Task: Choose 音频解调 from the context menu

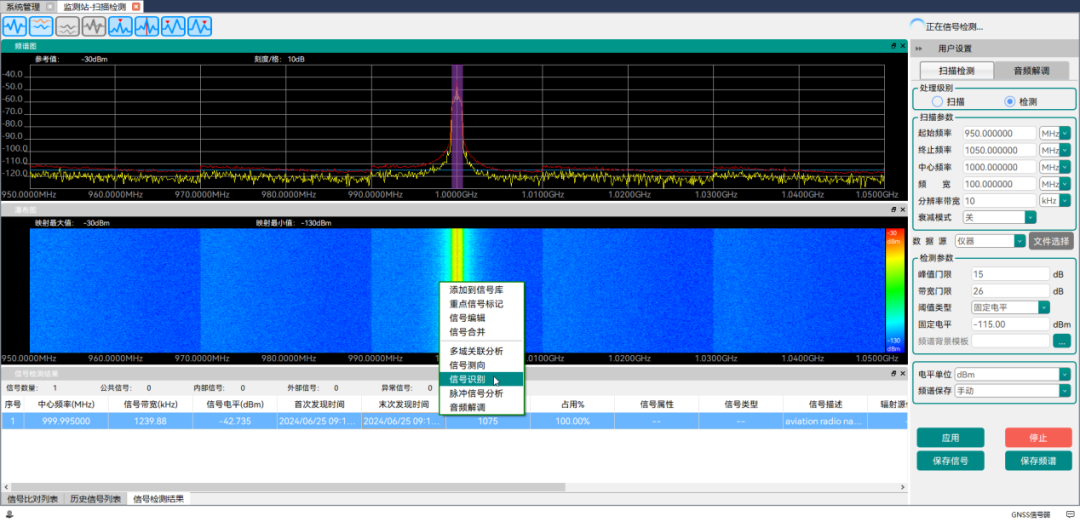Action: 482,408
